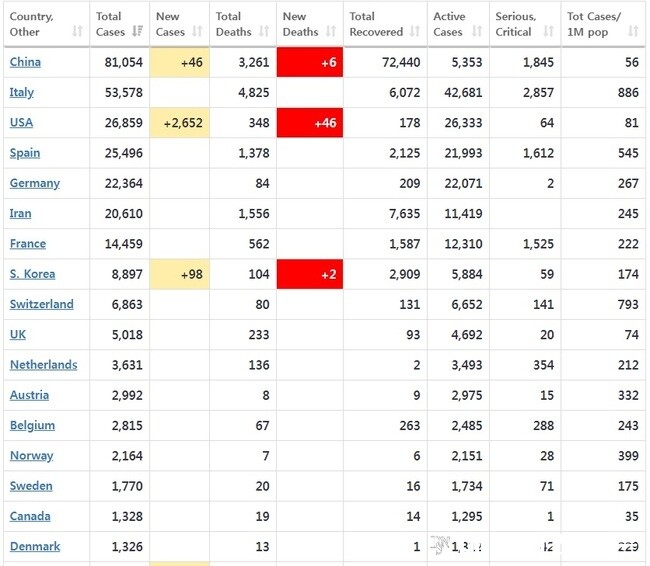
Task: Sort by Total Cases arrow icon
Action: tap(138, 32)
